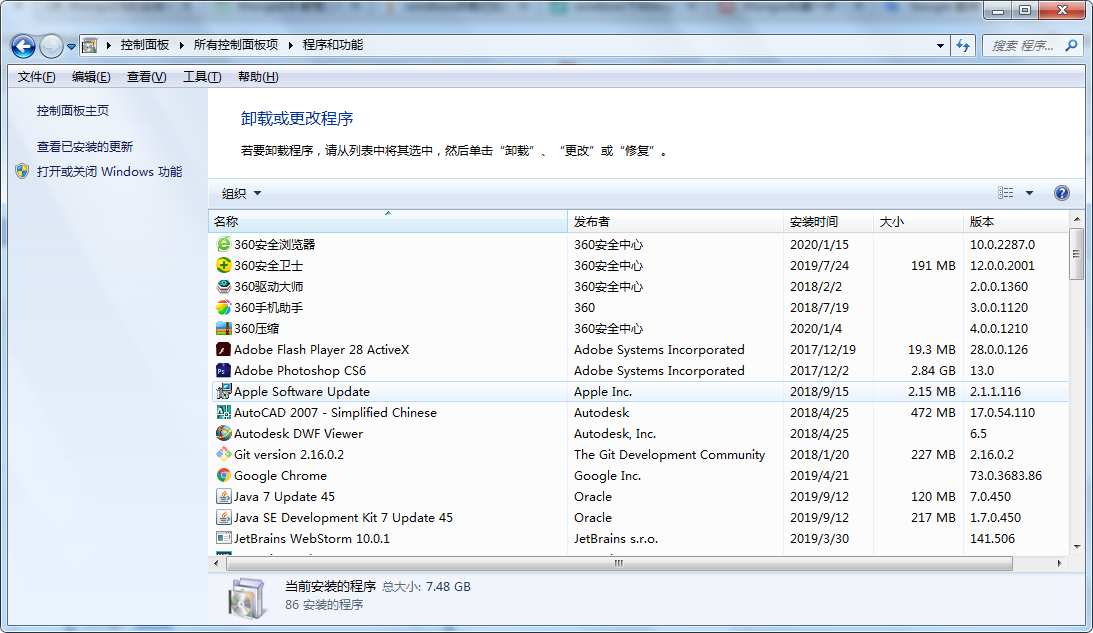Click the 程序和功能 breadcrumb
The height and width of the screenshot is (633, 1093).
[x=333, y=45]
